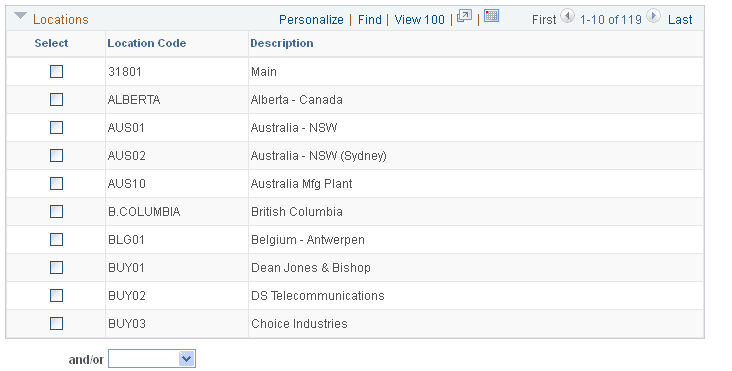Click location code AUS01

pyautogui.click(x=126, y=128)
